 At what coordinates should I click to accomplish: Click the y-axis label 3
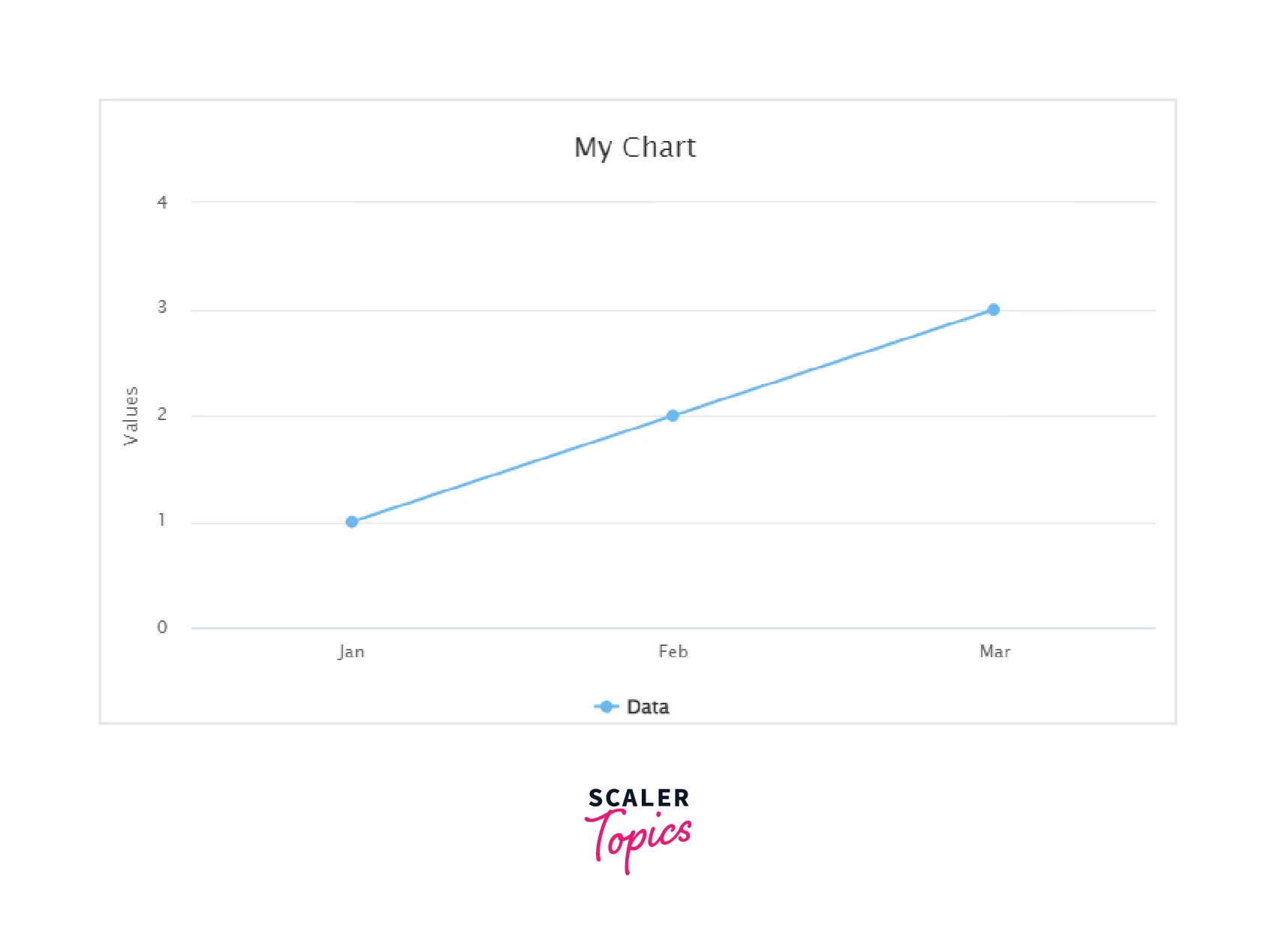pyautogui.click(x=162, y=308)
